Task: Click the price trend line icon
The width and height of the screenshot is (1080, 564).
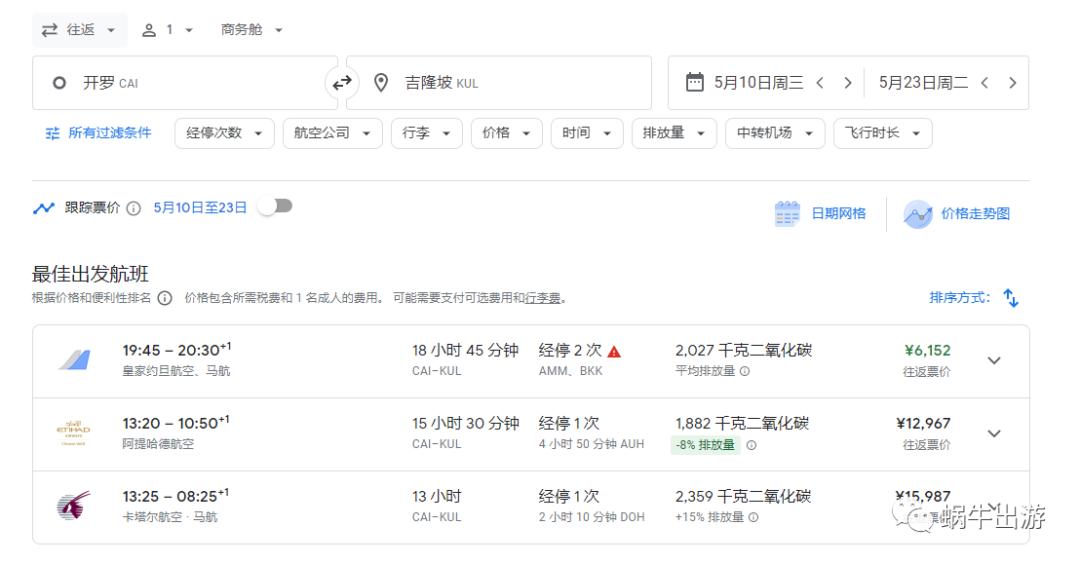Action: (43, 208)
